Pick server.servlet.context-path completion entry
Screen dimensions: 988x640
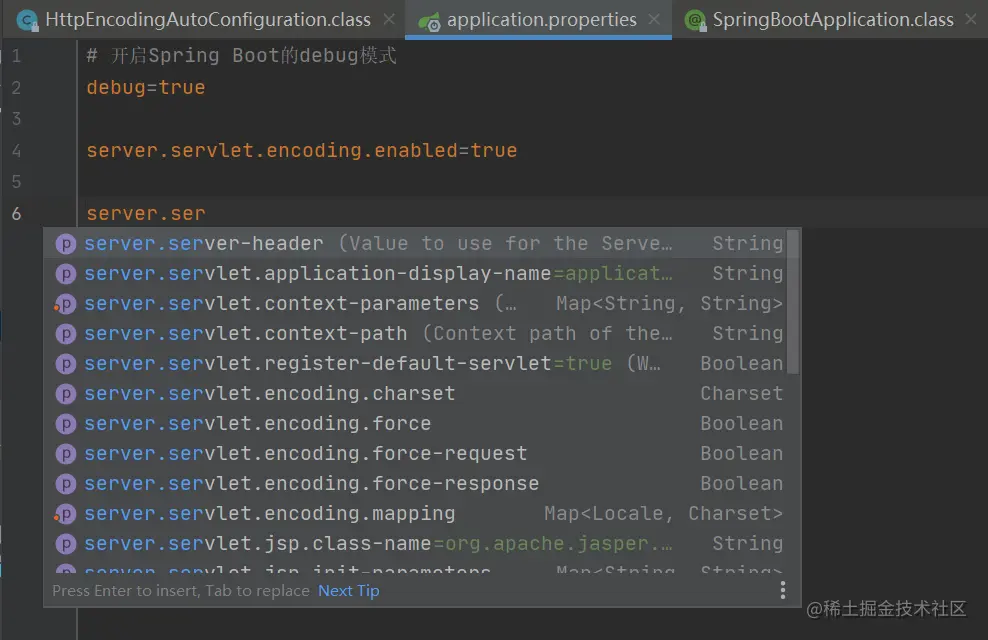point(420,333)
